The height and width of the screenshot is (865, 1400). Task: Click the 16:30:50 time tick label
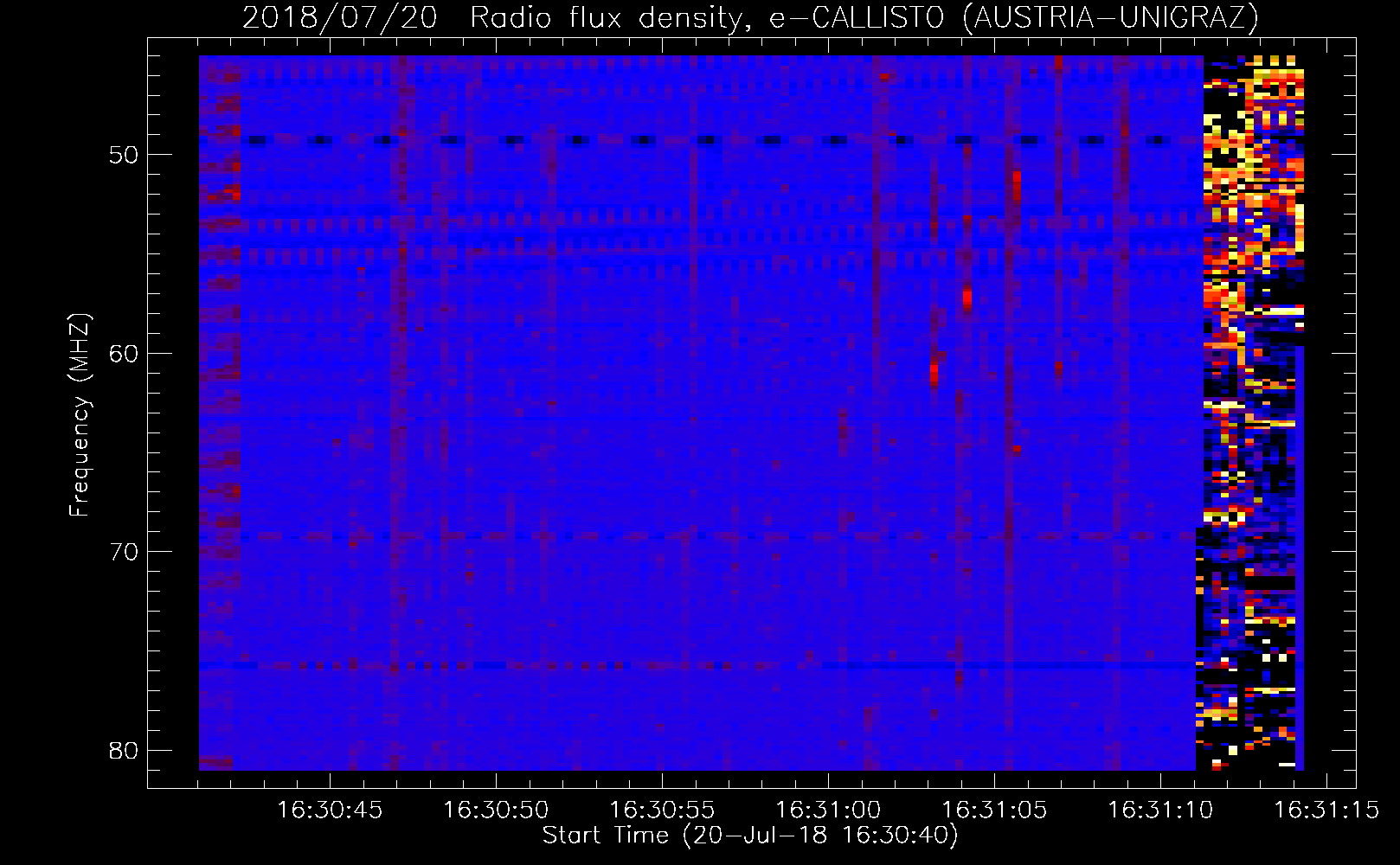(x=496, y=811)
